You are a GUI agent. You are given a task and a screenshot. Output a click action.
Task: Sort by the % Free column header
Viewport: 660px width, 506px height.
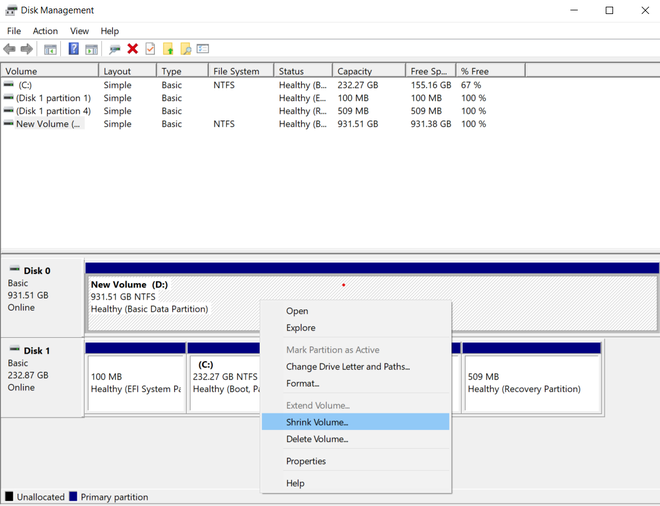point(491,71)
